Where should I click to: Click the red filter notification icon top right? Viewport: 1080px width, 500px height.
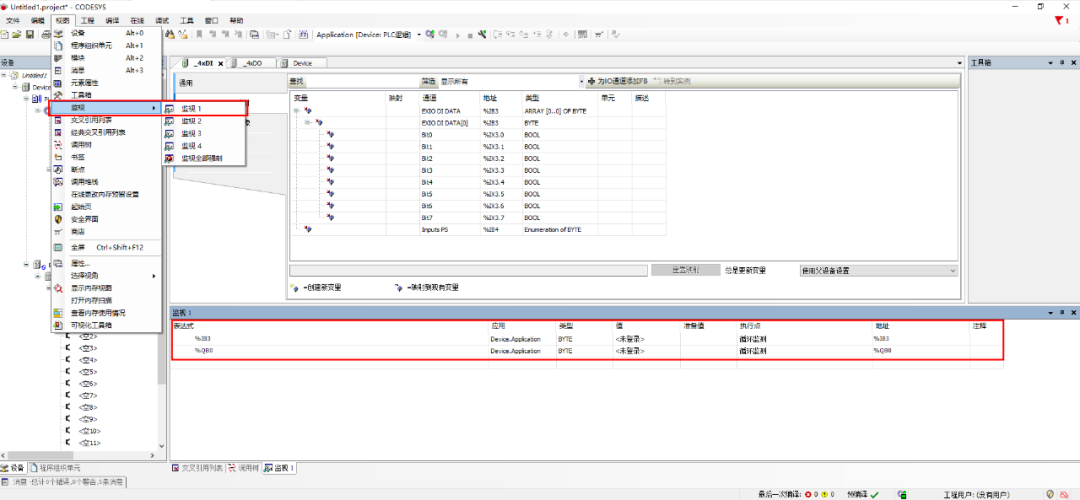(x=1060, y=20)
